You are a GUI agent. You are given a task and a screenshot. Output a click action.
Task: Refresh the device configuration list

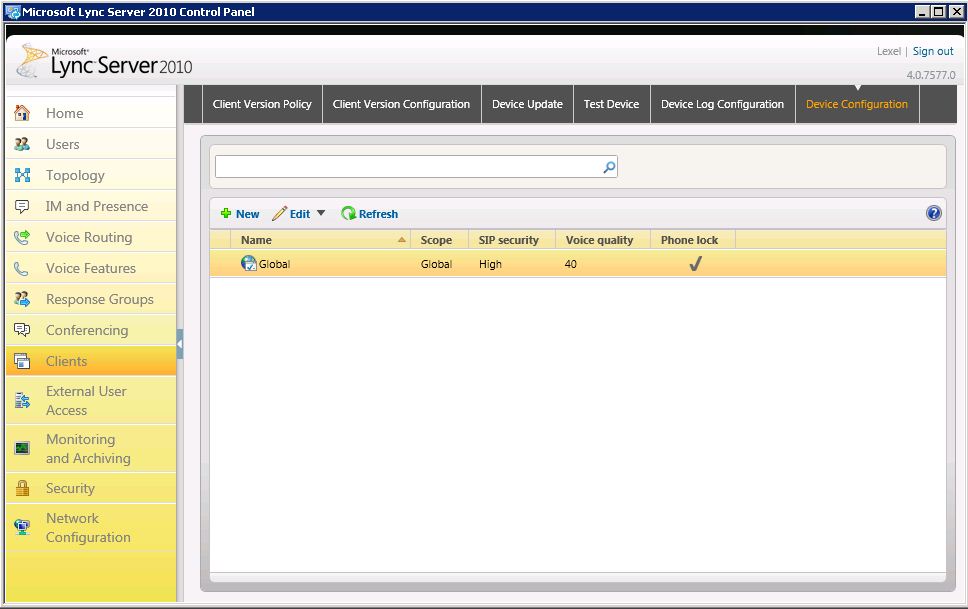tap(370, 214)
